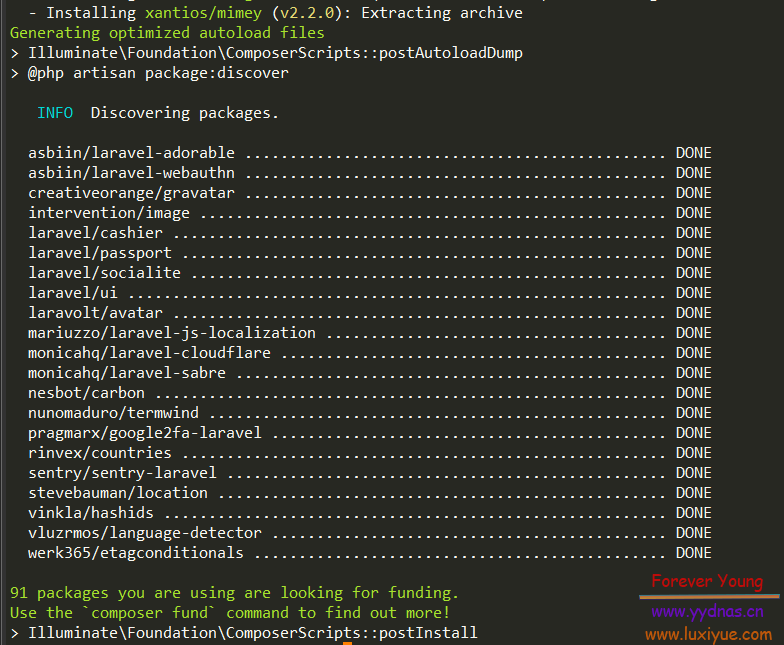Select the ComposerScripts::postAutoloadDump line

[x=266, y=53]
